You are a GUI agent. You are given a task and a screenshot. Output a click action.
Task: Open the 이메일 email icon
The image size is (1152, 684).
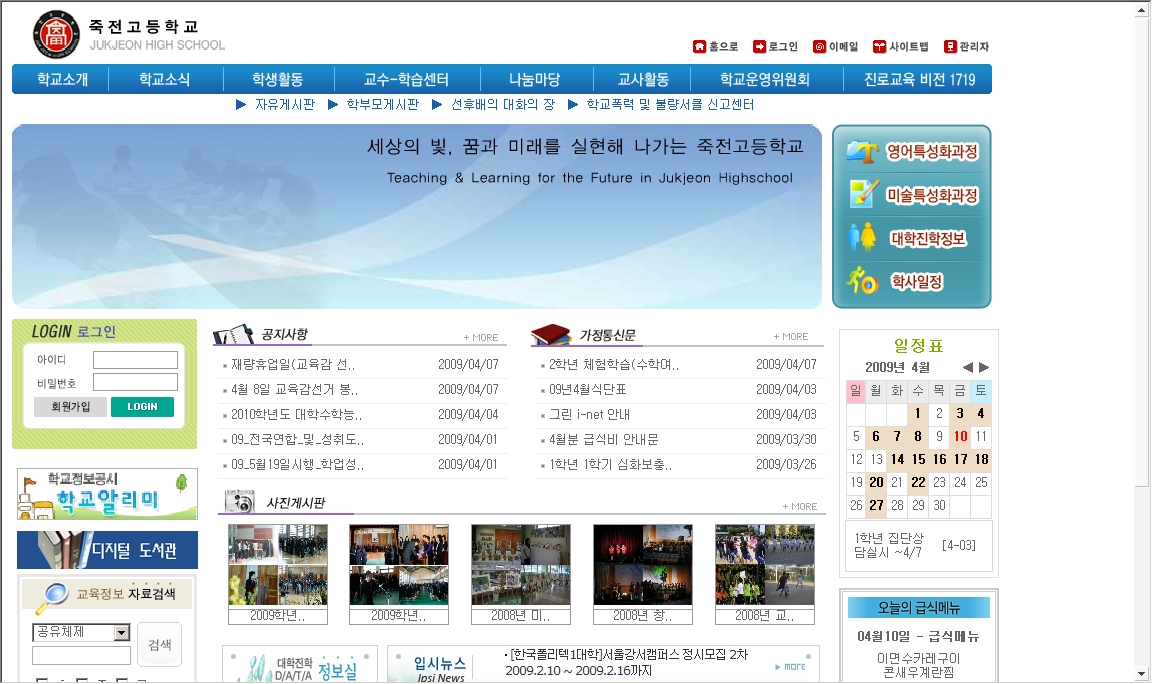[x=819, y=46]
